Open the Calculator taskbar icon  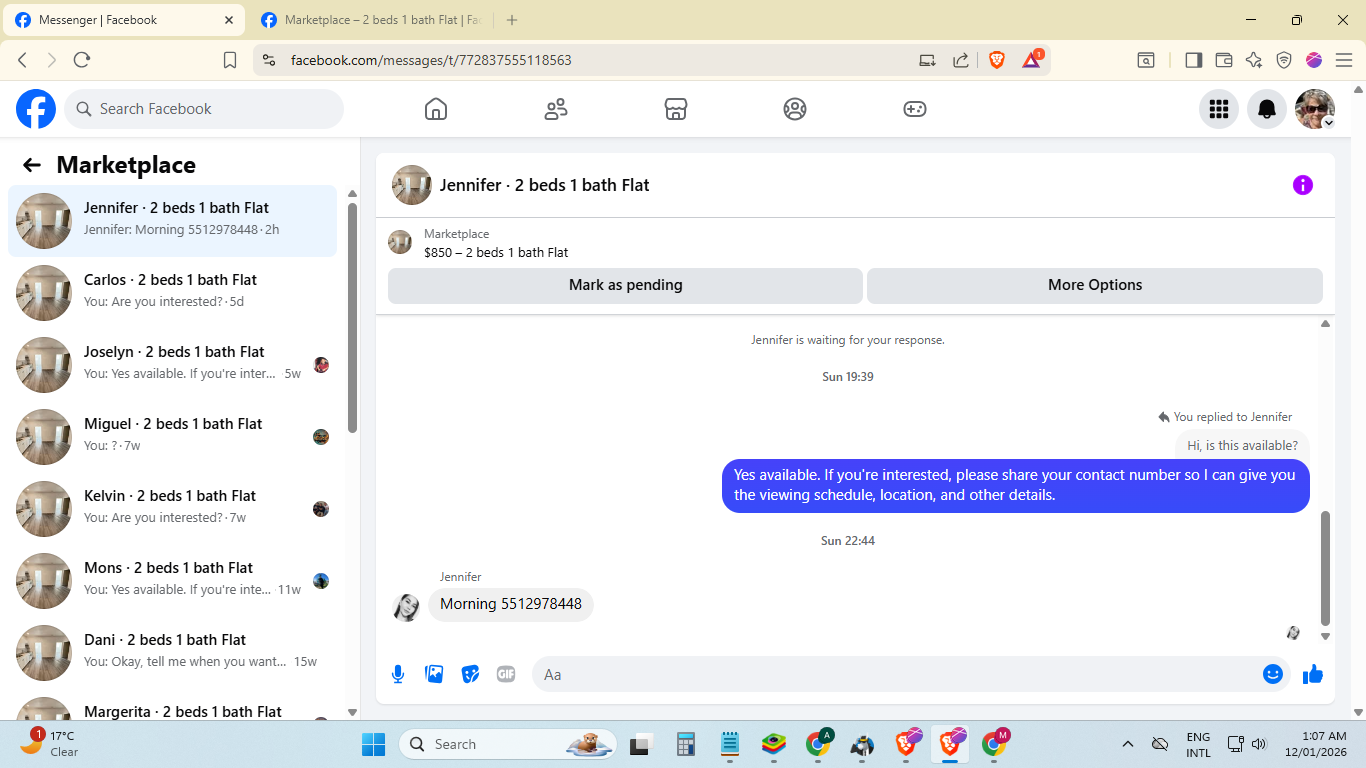(685, 744)
